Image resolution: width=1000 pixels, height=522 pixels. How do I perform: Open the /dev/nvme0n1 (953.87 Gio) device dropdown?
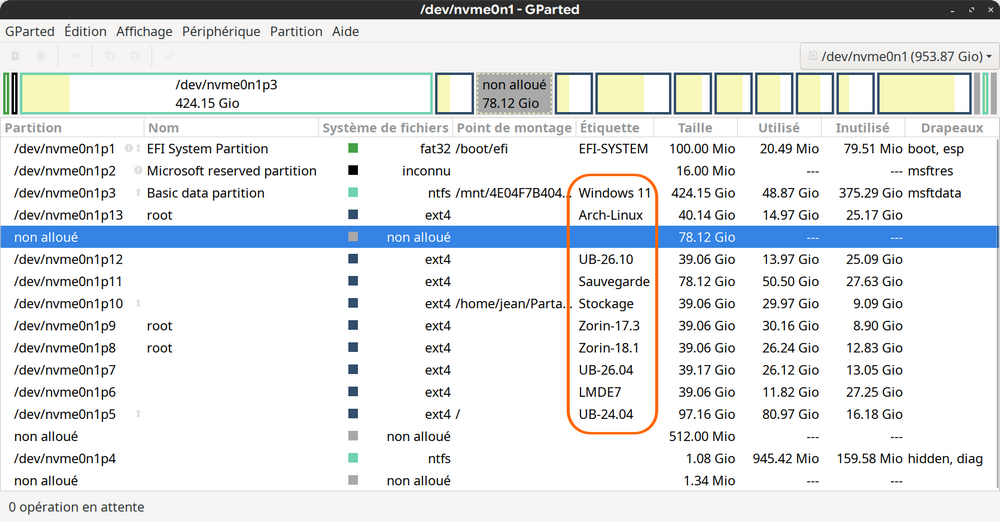[x=899, y=56]
